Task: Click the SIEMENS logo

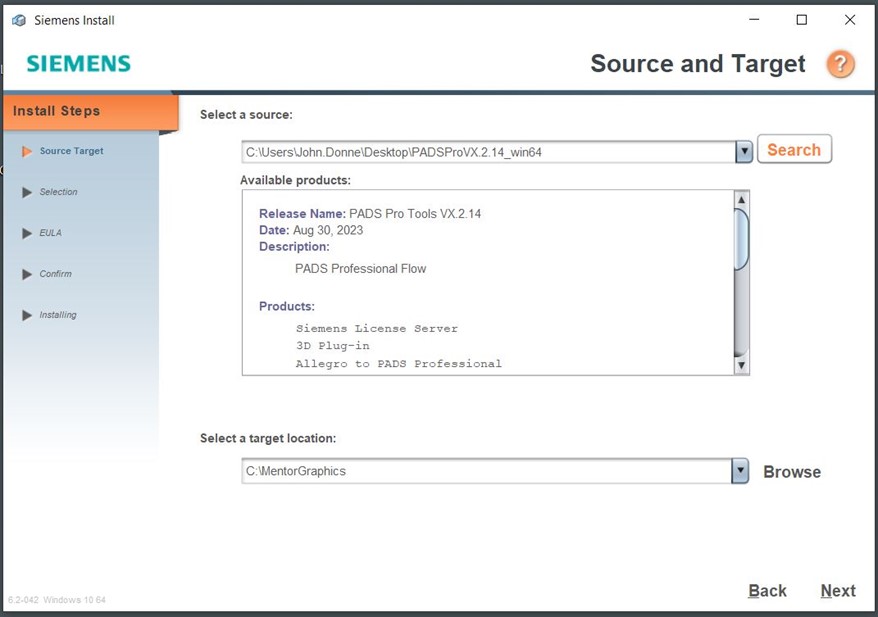Action: click(78, 63)
